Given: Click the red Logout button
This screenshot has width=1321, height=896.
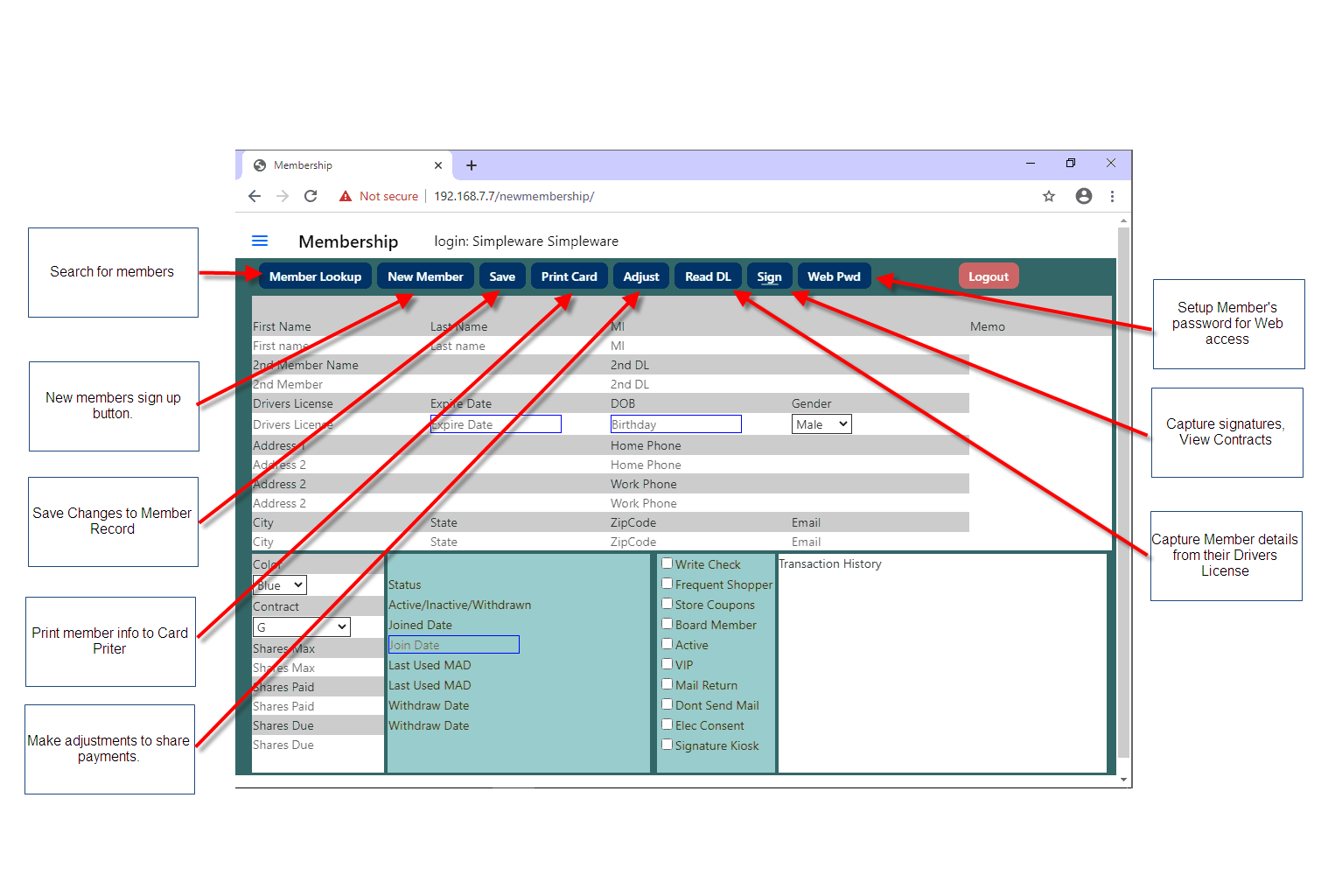Looking at the screenshot, I should (x=989, y=276).
